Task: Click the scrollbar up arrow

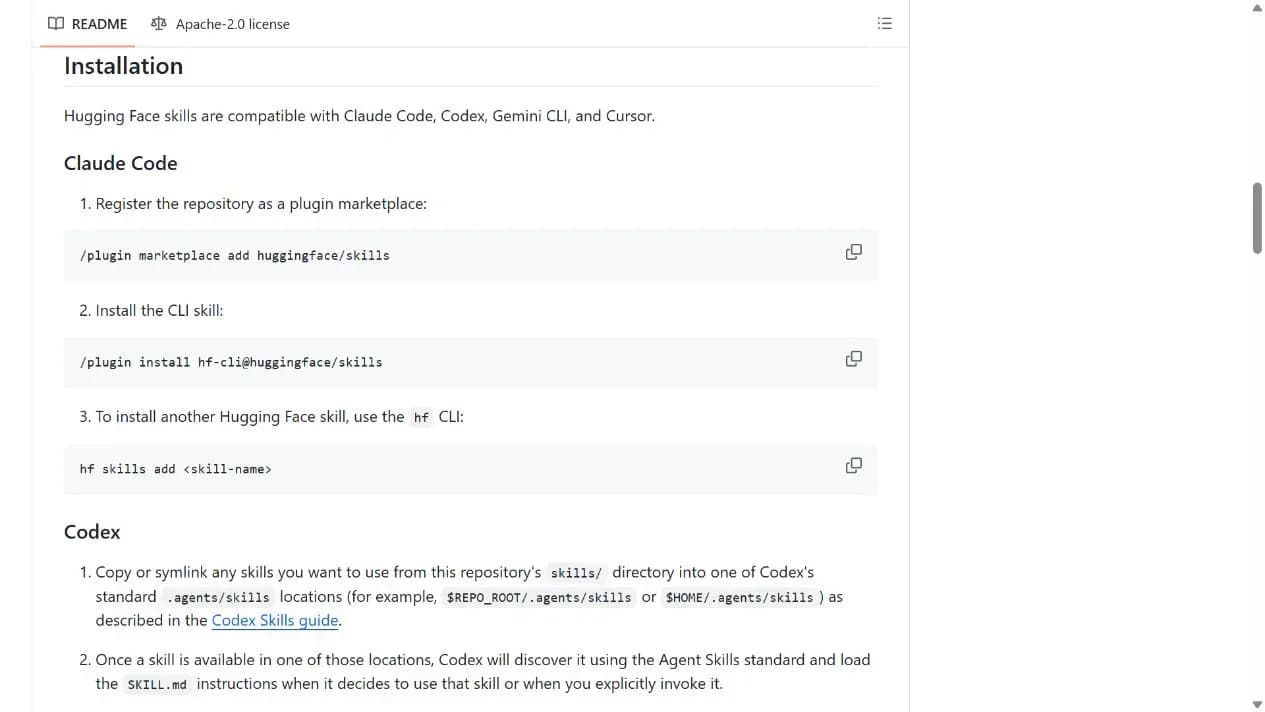Action: (1257, 8)
